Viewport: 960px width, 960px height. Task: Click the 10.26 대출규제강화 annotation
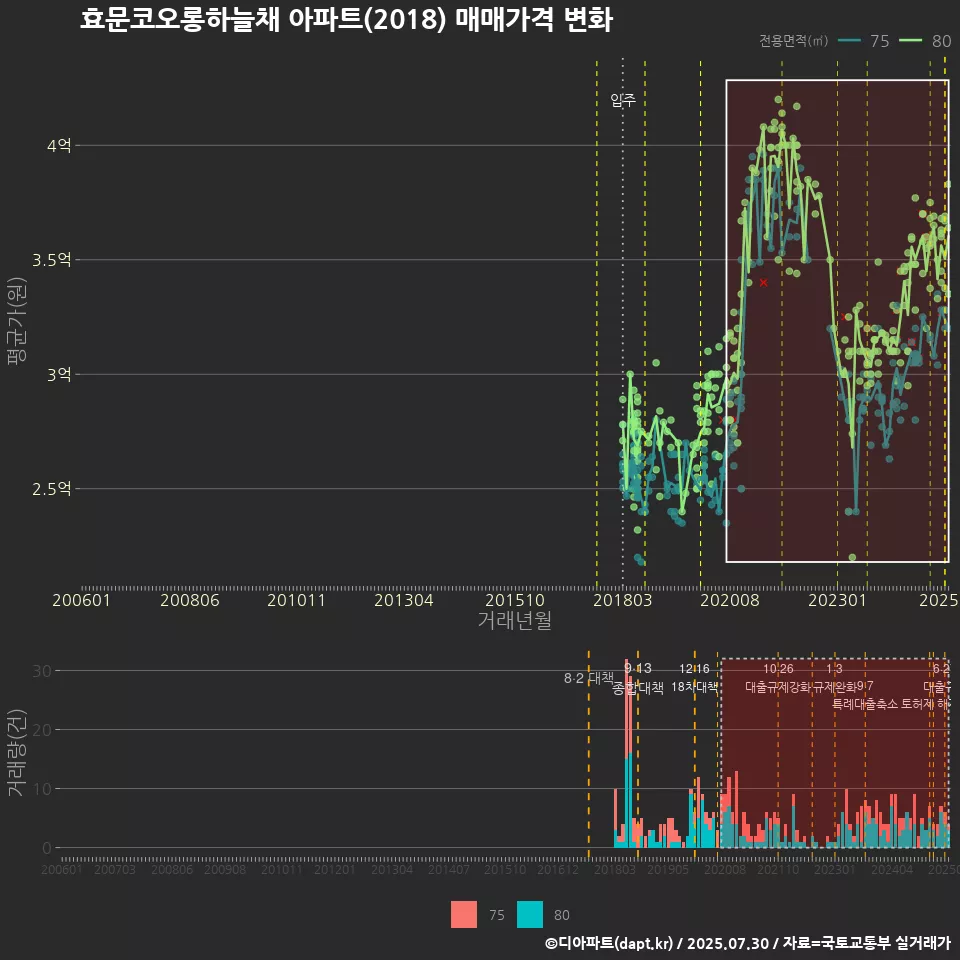pos(778,678)
